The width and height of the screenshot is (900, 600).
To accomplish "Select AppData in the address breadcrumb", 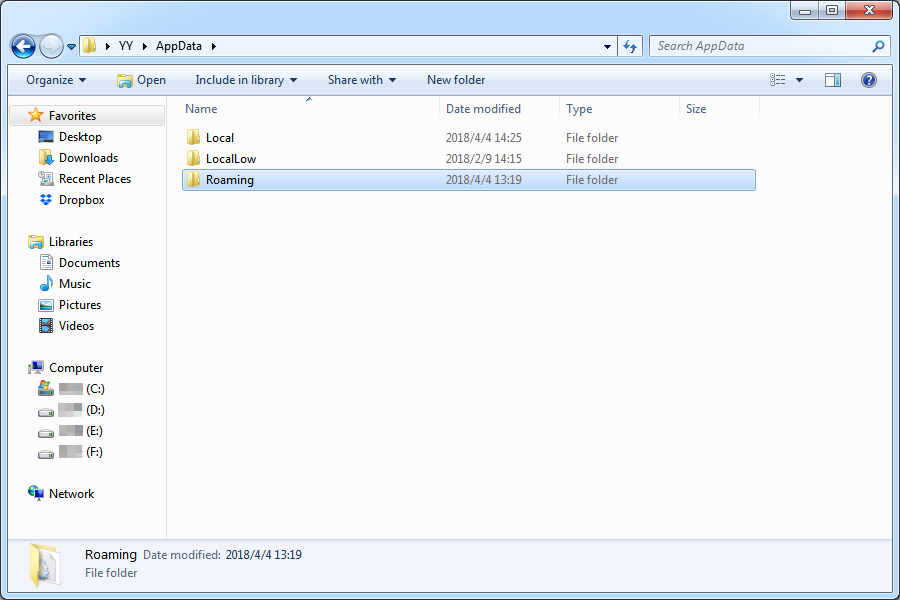I will pyautogui.click(x=179, y=46).
